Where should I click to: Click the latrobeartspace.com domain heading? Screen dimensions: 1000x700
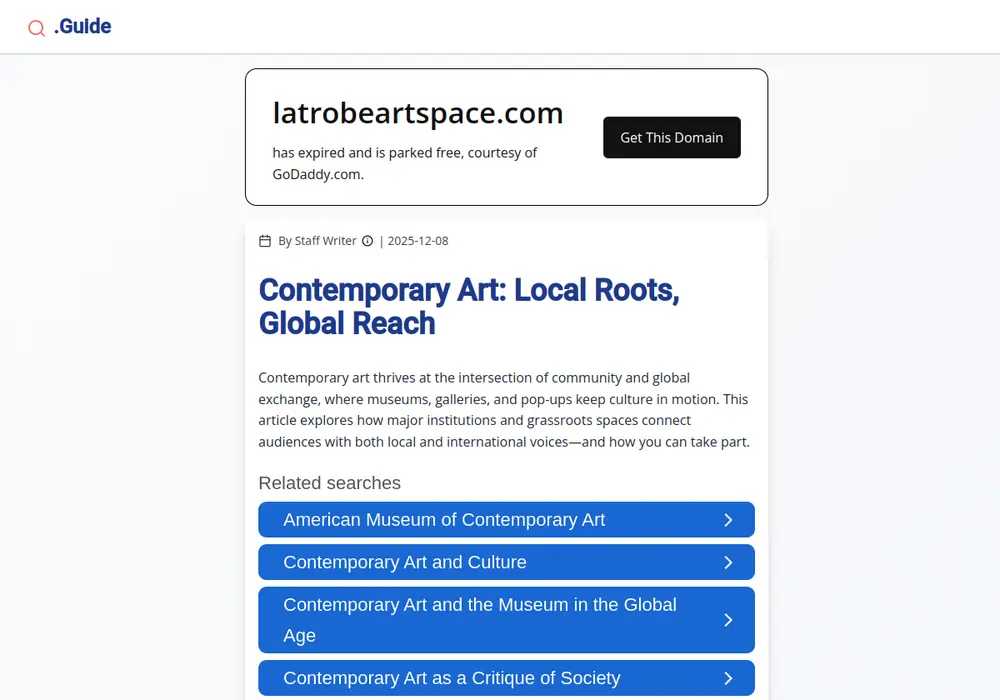(418, 113)
